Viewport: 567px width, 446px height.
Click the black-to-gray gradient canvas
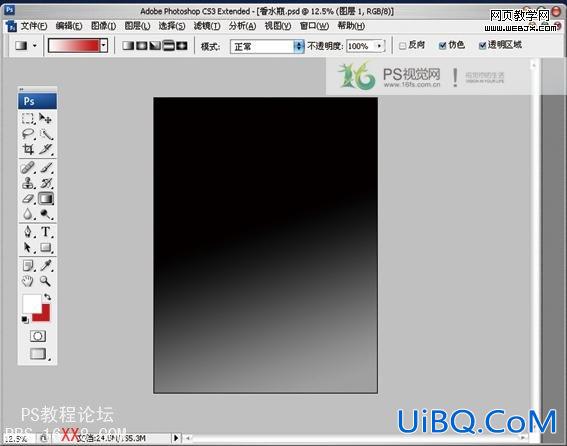coord(265,245)
